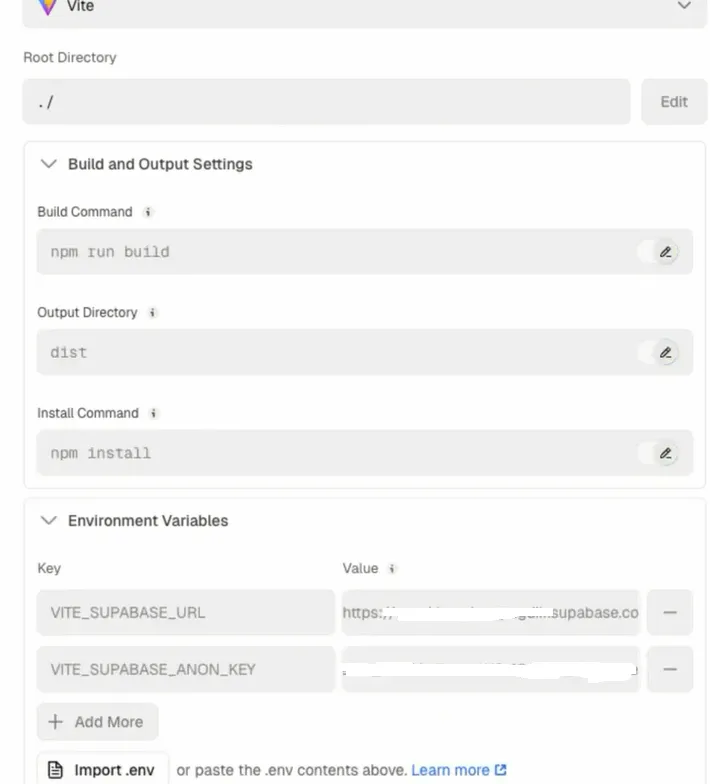Click the VITE_SUPABASE_ANON_KEY key field
The width and height of the screenshot is (710, 784).
186,669
